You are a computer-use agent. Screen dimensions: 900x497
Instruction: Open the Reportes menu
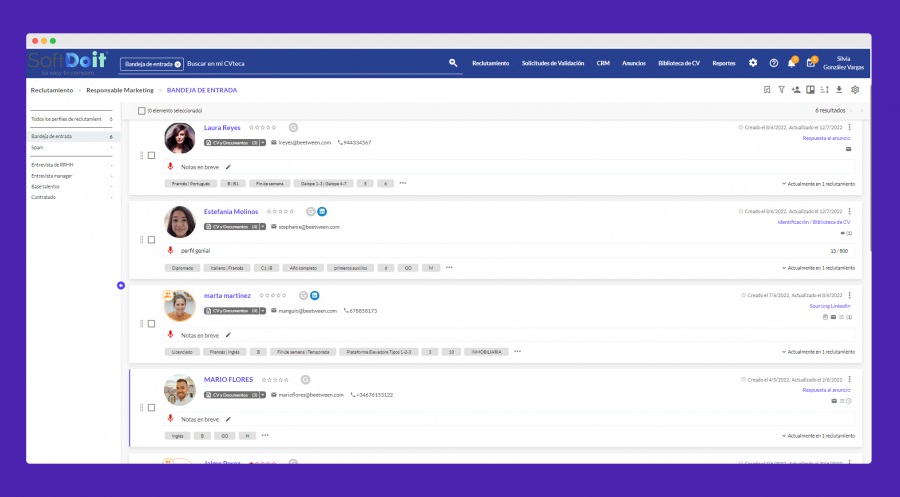pos(724,63)
